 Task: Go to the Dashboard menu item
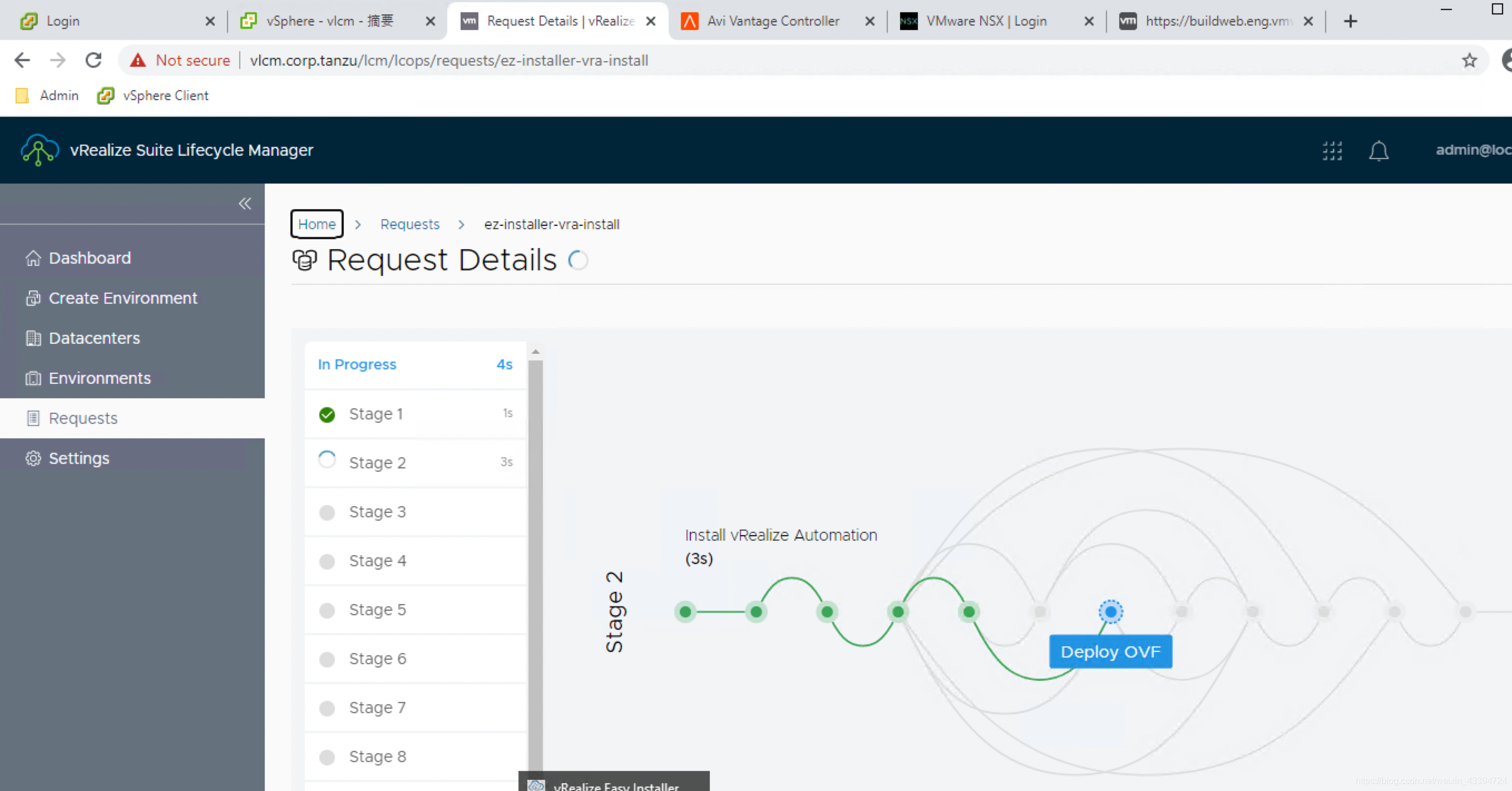point(90,258)
